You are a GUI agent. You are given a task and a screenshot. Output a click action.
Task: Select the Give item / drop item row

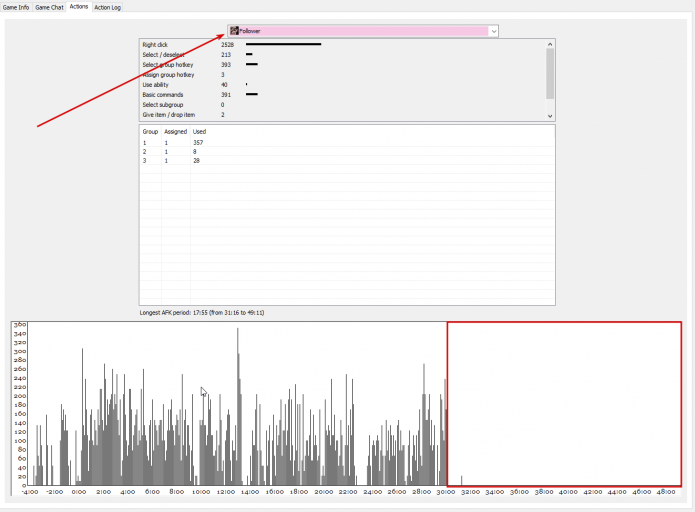(x=343, y=114)
